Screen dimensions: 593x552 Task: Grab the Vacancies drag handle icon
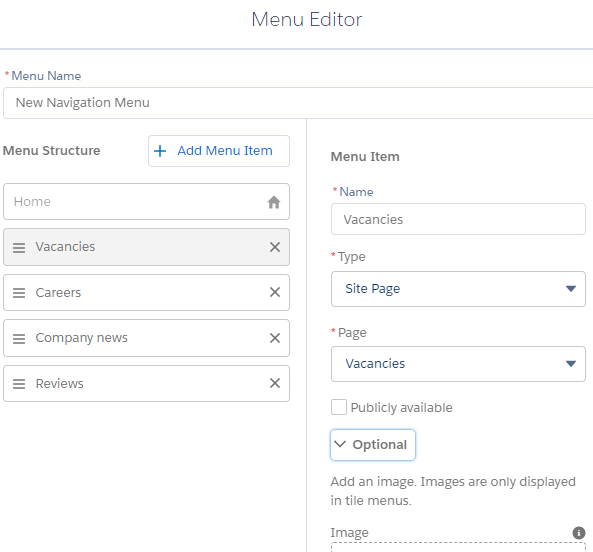coord(19,248)
